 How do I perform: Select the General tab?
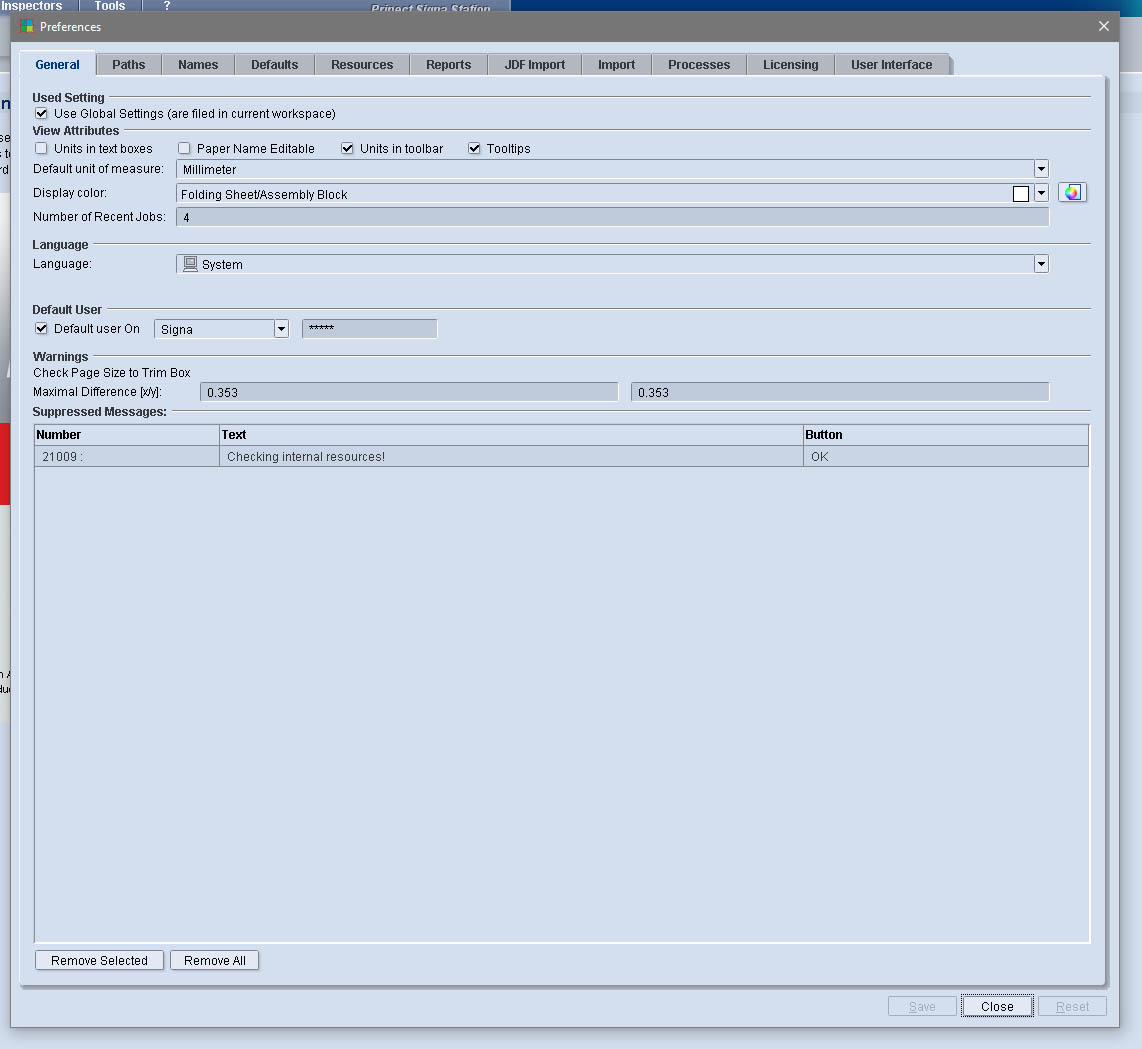tap(58, 64)
